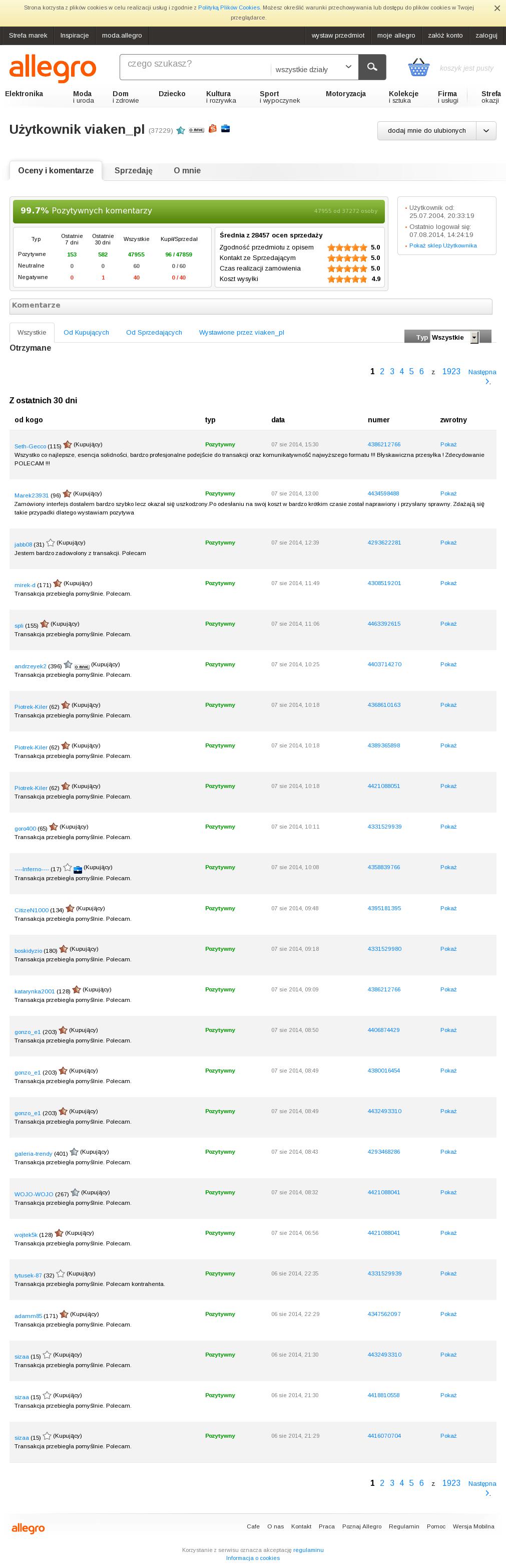506x1568 pixels.
Task: Open the 'Motoryzacja' category menu
Action: [x=345, y=94]
